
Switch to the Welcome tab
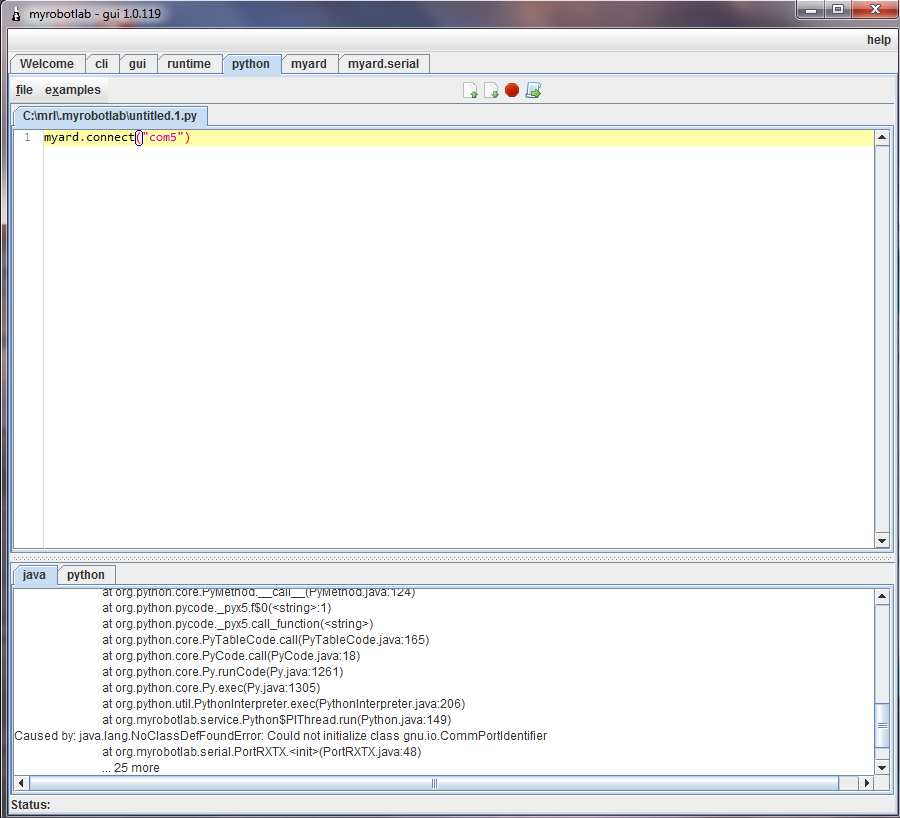point(47,64)
